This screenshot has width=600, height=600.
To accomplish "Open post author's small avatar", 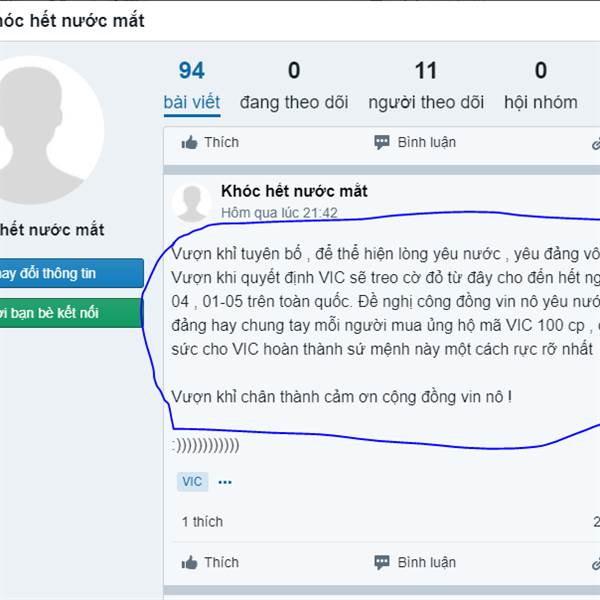I will [x=192, y=203].
